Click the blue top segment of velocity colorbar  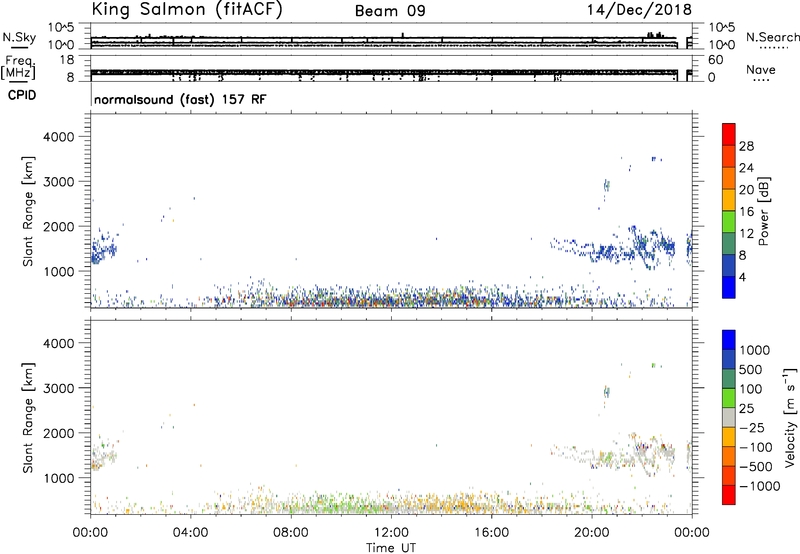pos(729,340)
